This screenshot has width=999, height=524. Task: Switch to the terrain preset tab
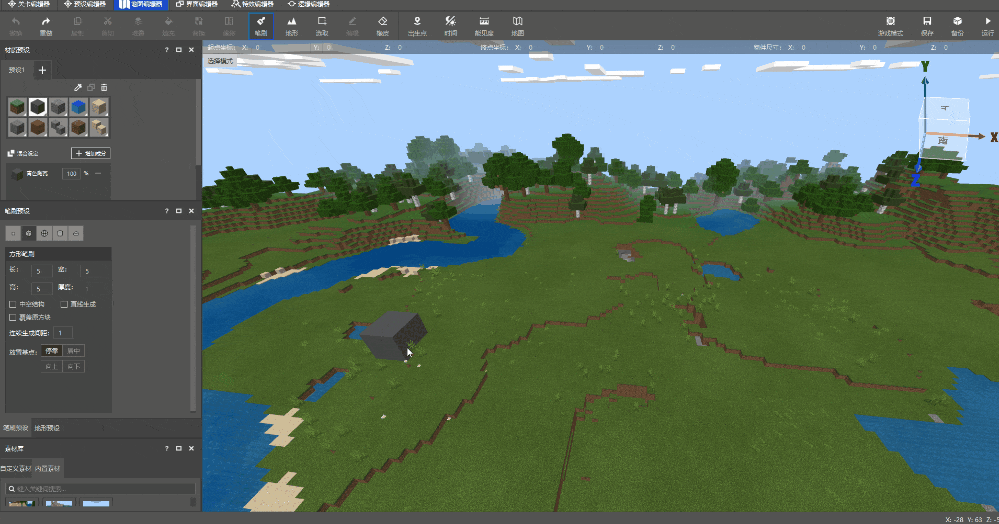47,428
